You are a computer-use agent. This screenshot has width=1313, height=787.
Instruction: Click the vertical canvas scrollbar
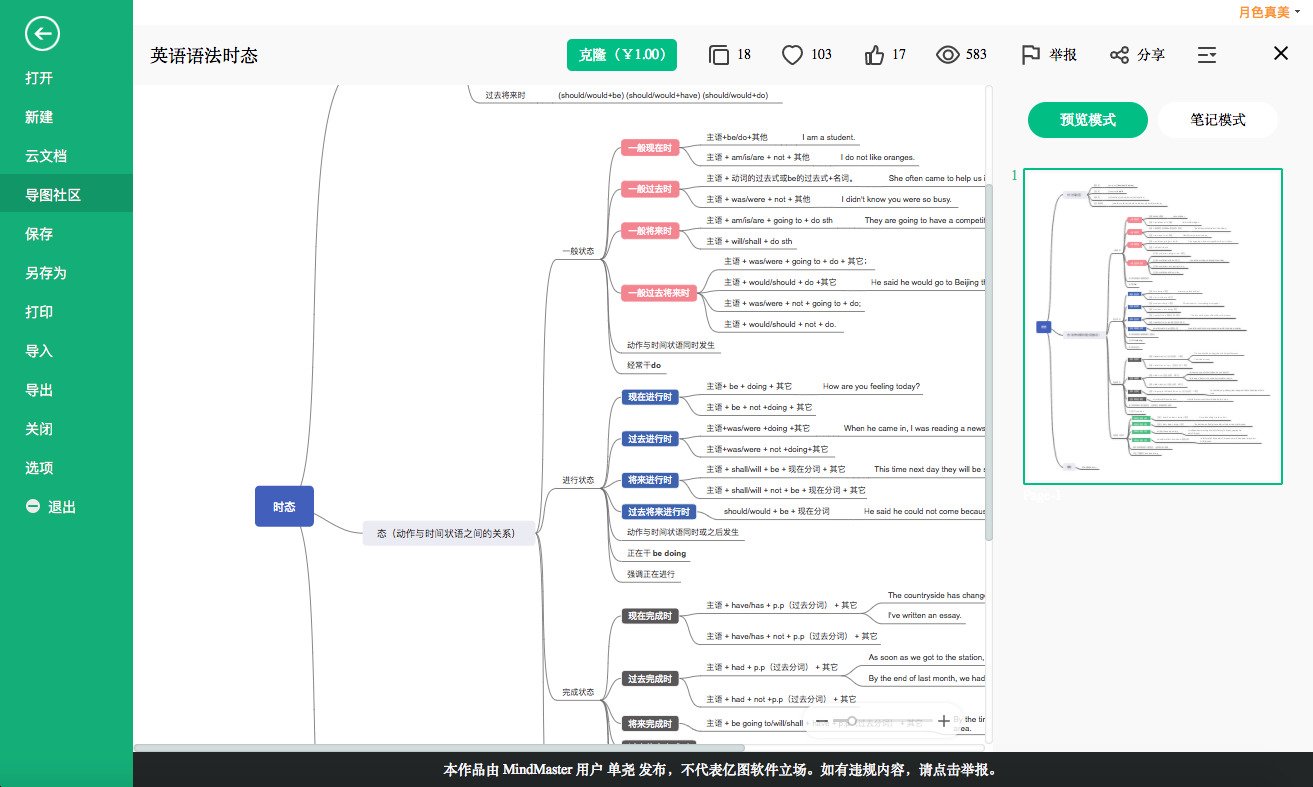(x=989, y=360)
